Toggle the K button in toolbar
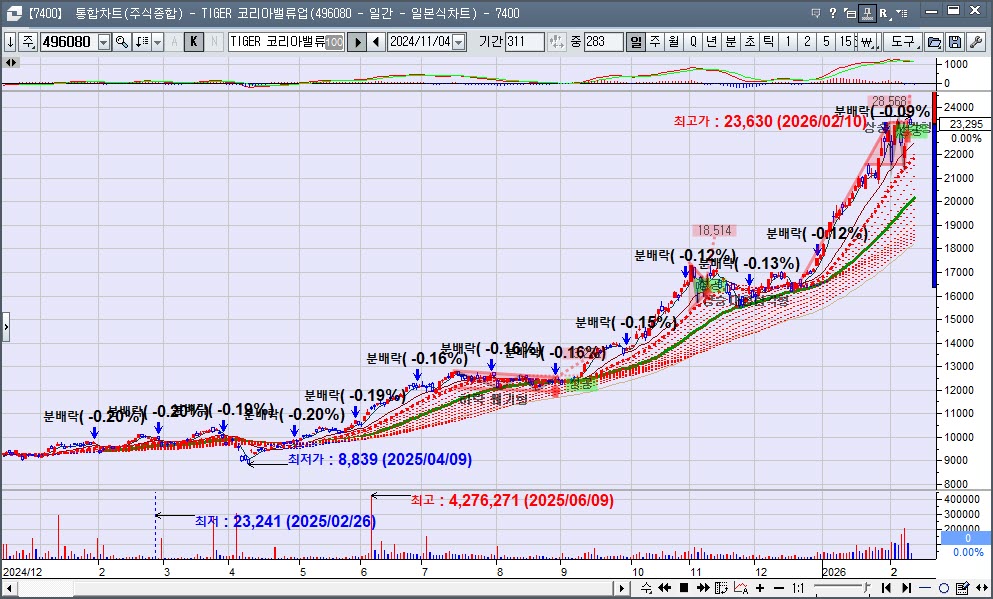993x599 pixels. tap(194, 42)
